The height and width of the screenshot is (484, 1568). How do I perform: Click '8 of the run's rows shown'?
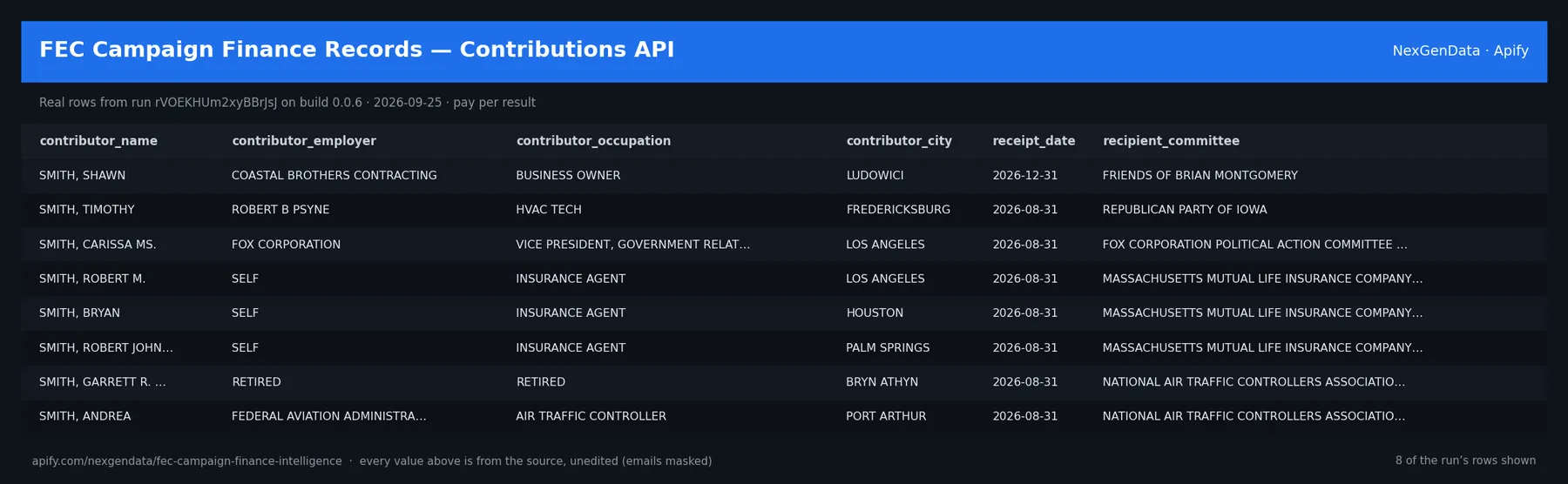1465,460
